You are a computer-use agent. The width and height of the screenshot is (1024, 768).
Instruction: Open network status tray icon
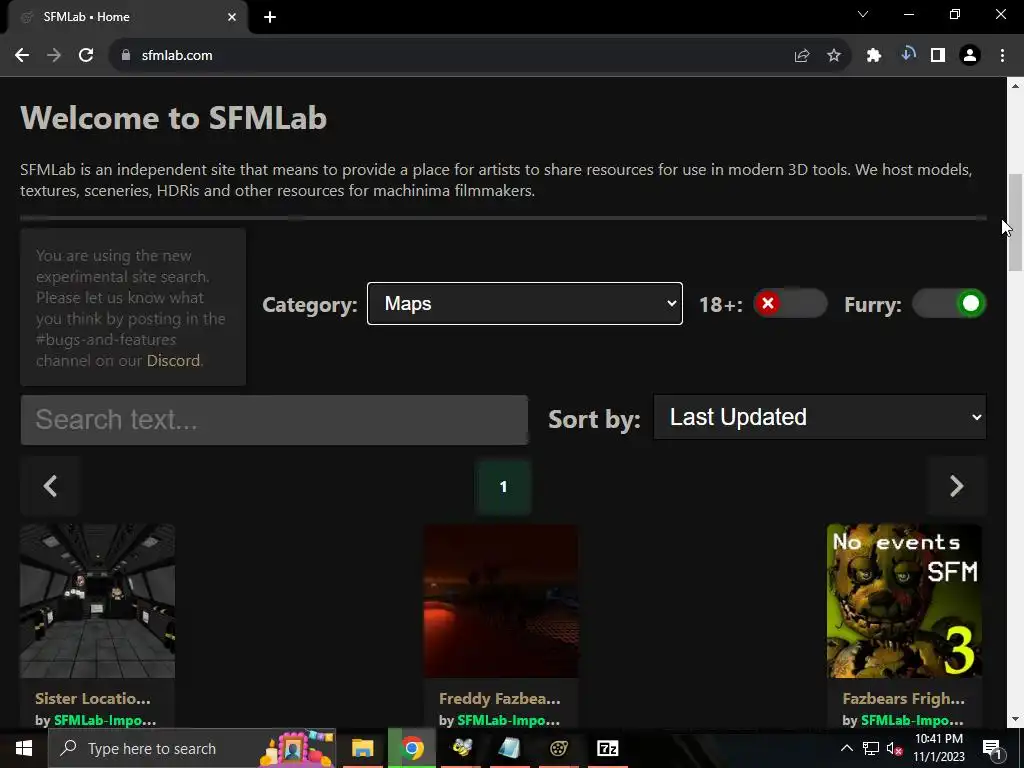tap(871, 748)
